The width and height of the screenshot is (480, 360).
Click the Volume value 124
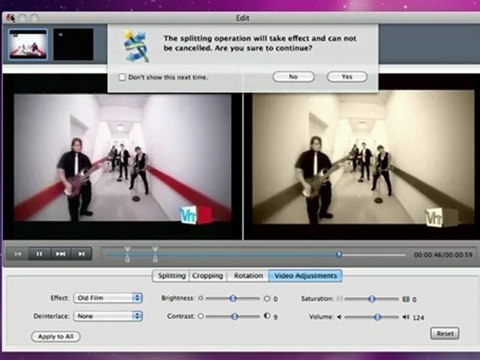[x=418, y=318]
